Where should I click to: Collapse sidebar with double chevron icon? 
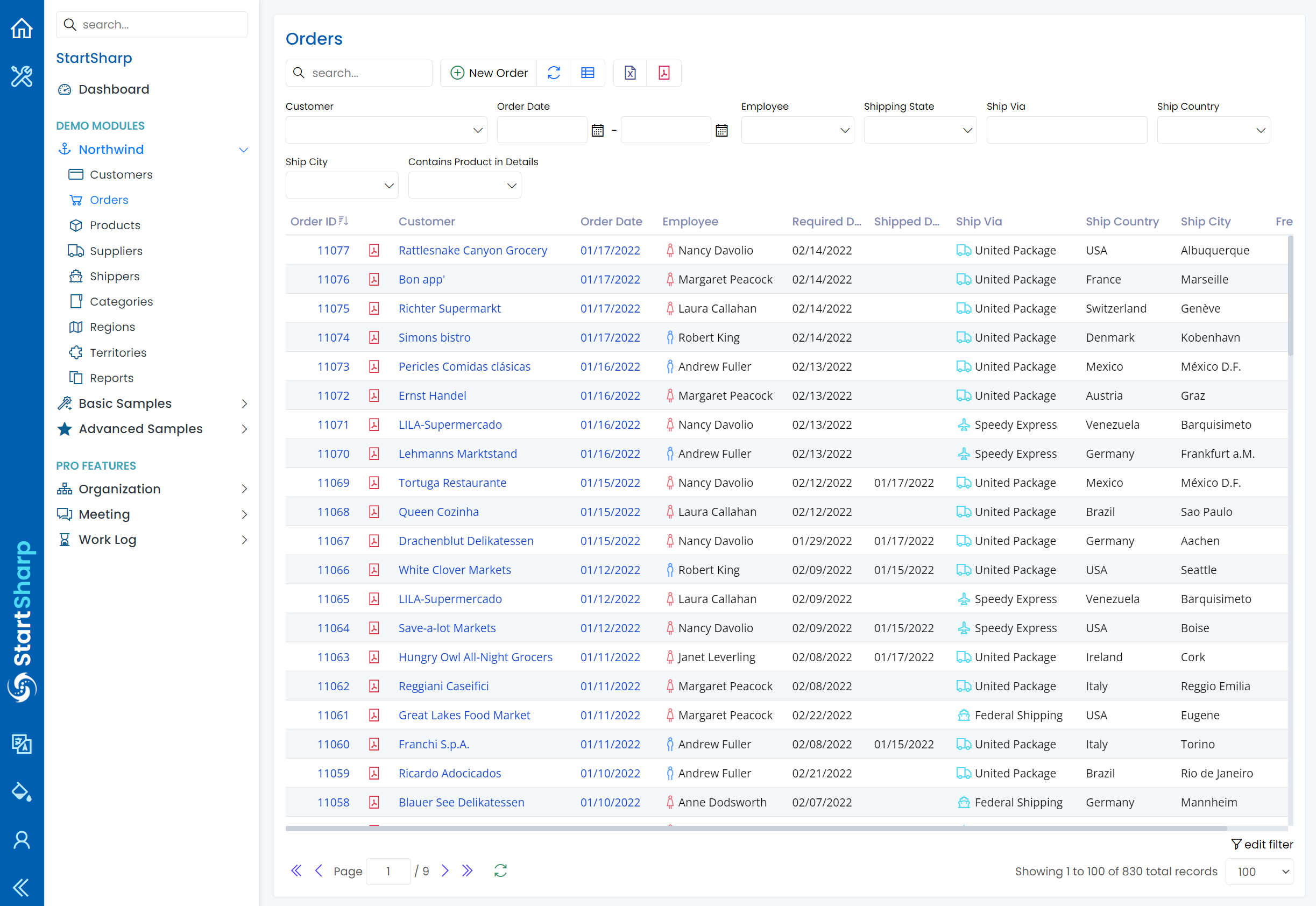pos(22,887)
